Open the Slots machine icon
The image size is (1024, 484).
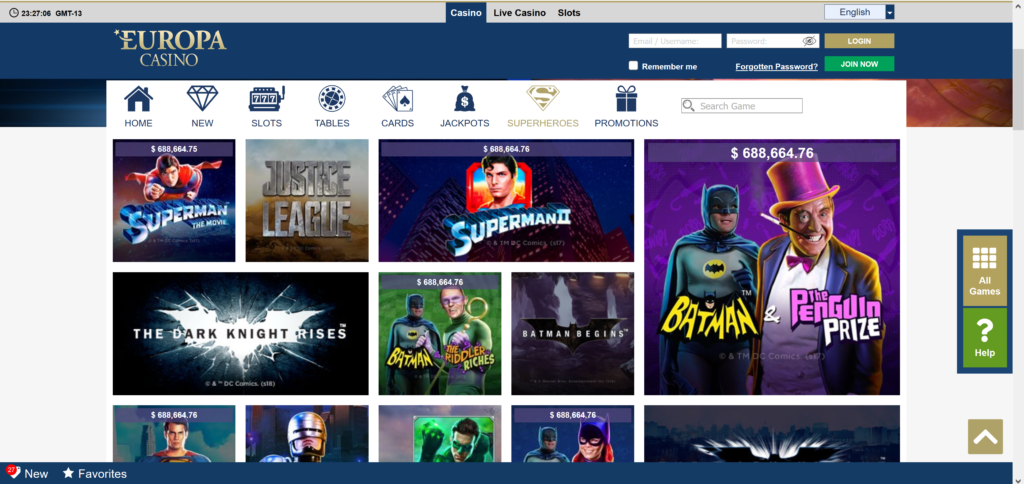tap(266, 99)
